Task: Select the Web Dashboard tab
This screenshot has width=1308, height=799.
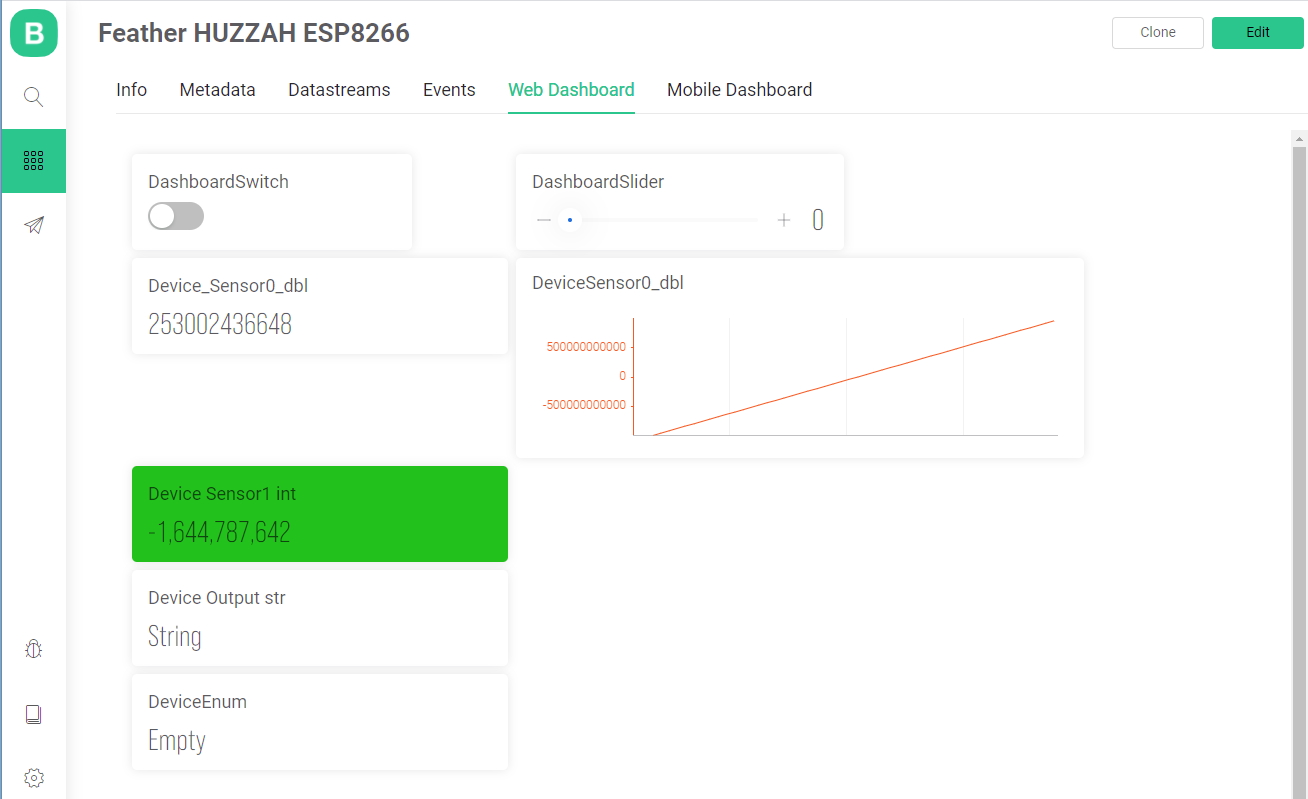Action: coord(571,90)
